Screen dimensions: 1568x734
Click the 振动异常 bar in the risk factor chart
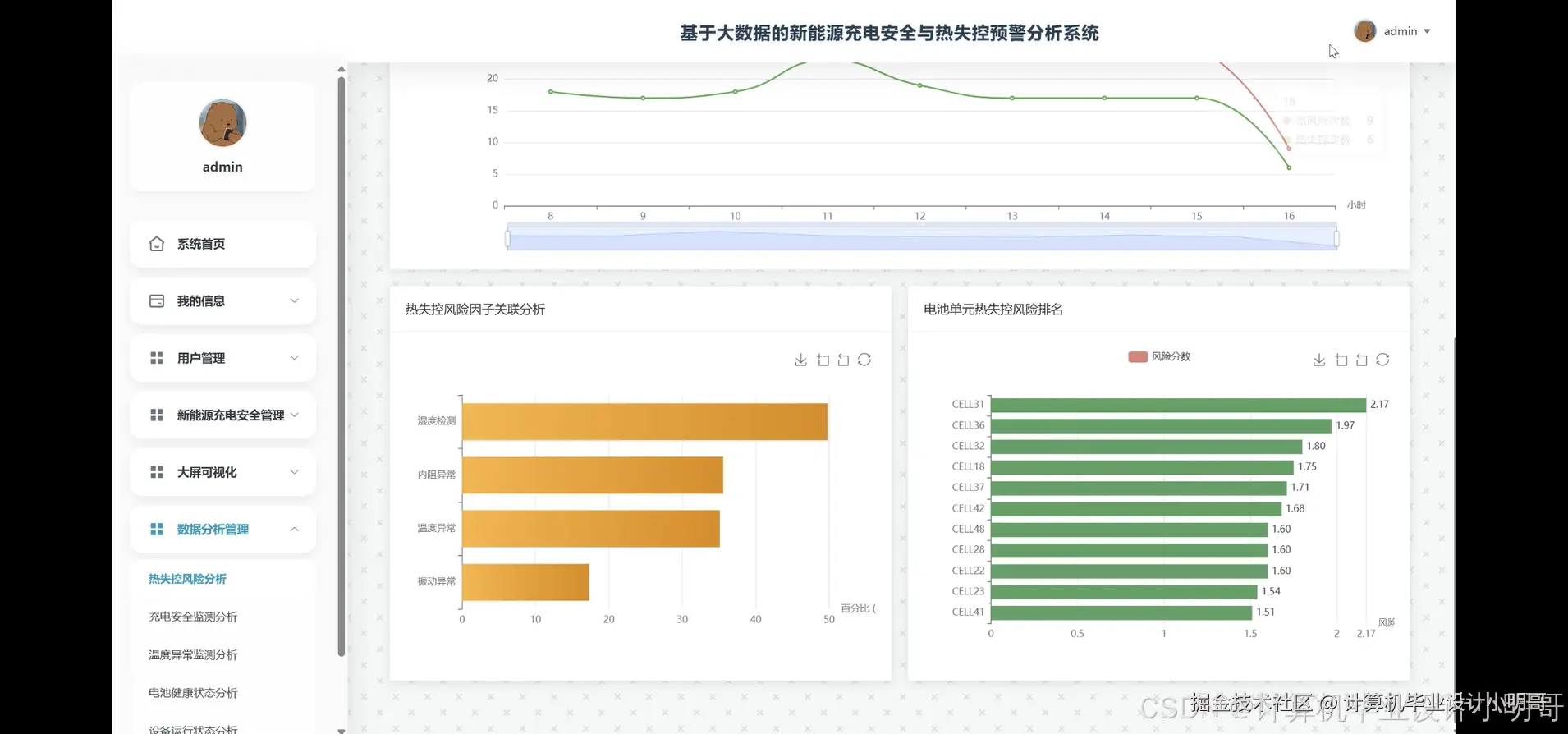(x=525, y=581)
